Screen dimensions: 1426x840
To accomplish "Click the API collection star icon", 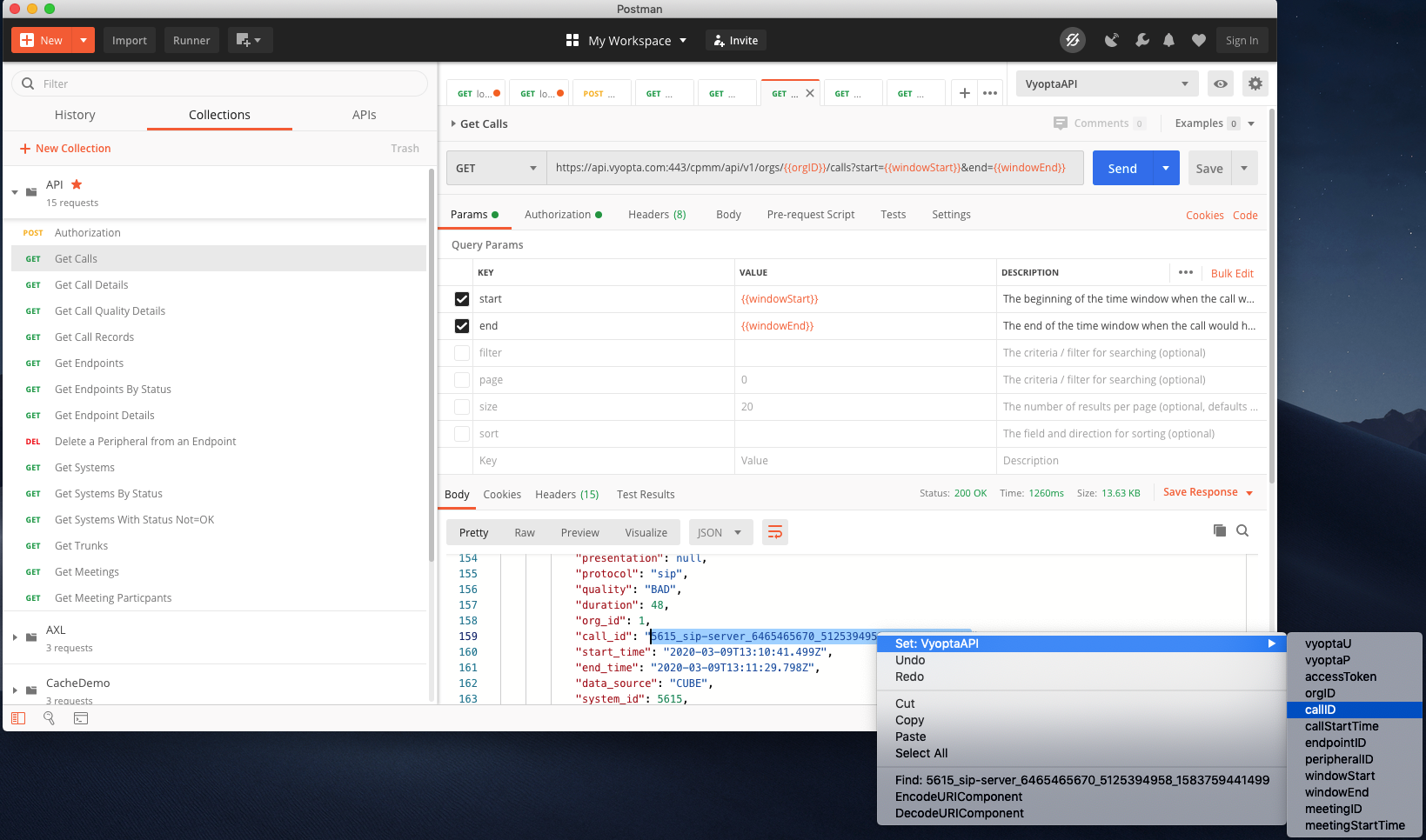I will tap(77, 184).
